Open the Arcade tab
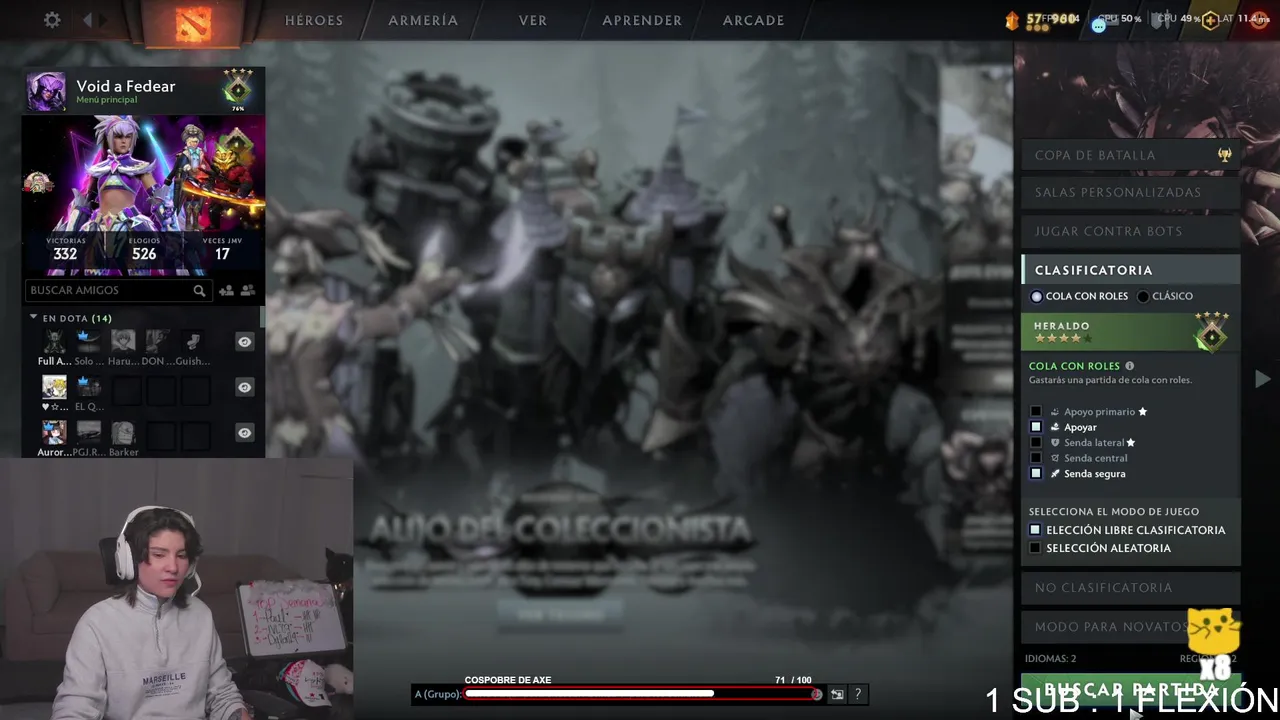This screenshot has height=720, width=1280. pyautogui.click(x=754, y=20)
